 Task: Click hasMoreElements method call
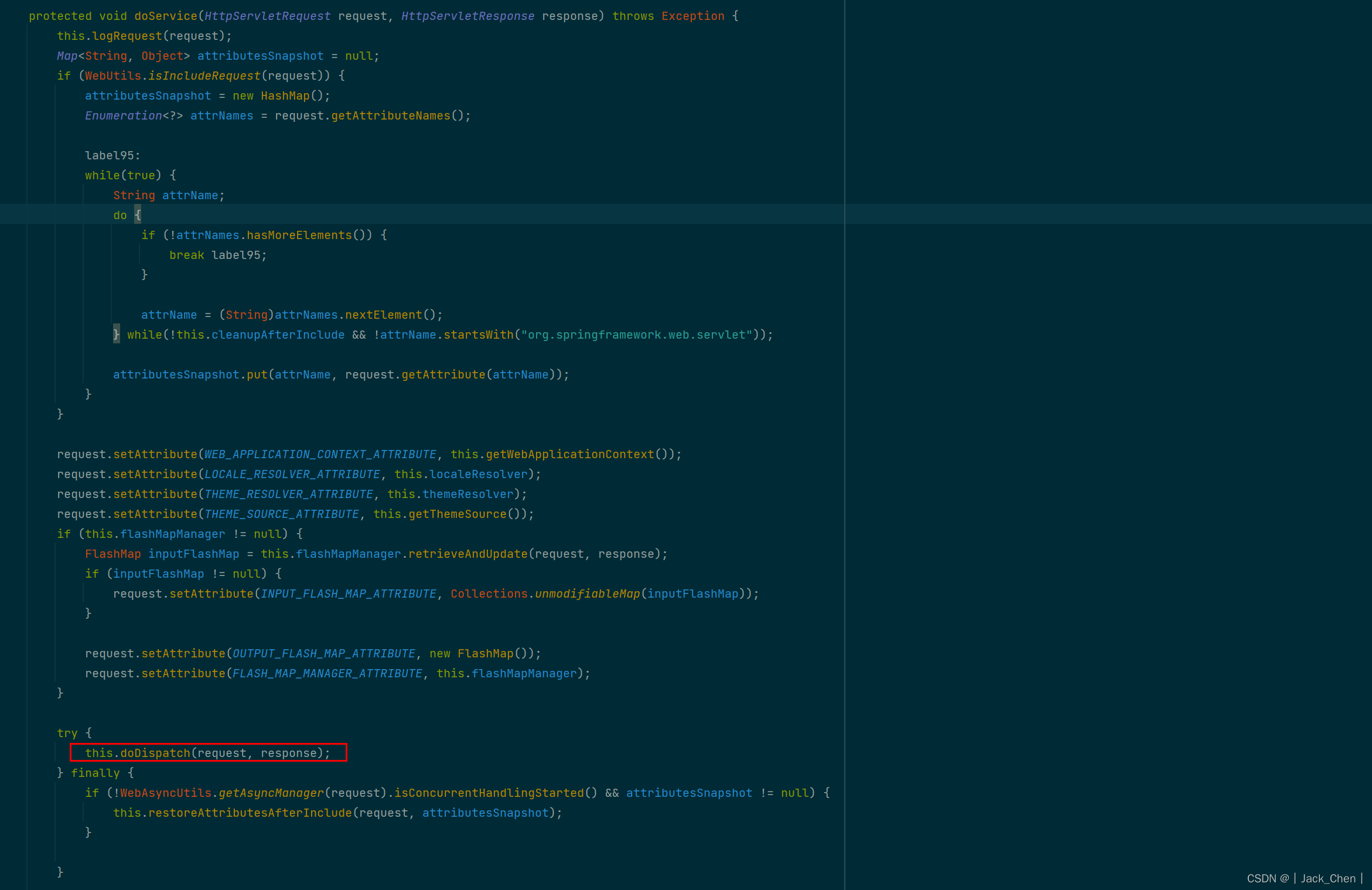[x=299, y=235]
